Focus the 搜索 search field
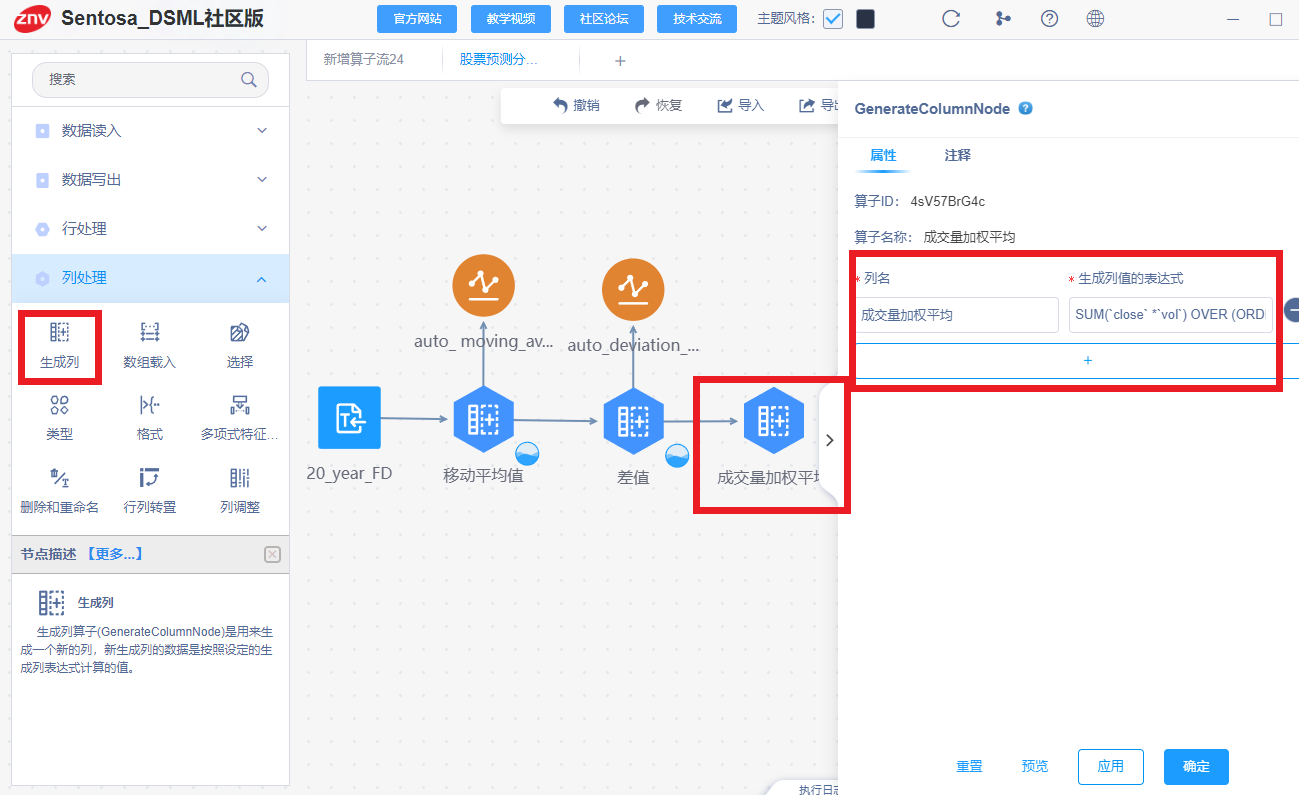The width and height of the screenshot is (1299, 795). pyautogui.click(x=150, y=80)
